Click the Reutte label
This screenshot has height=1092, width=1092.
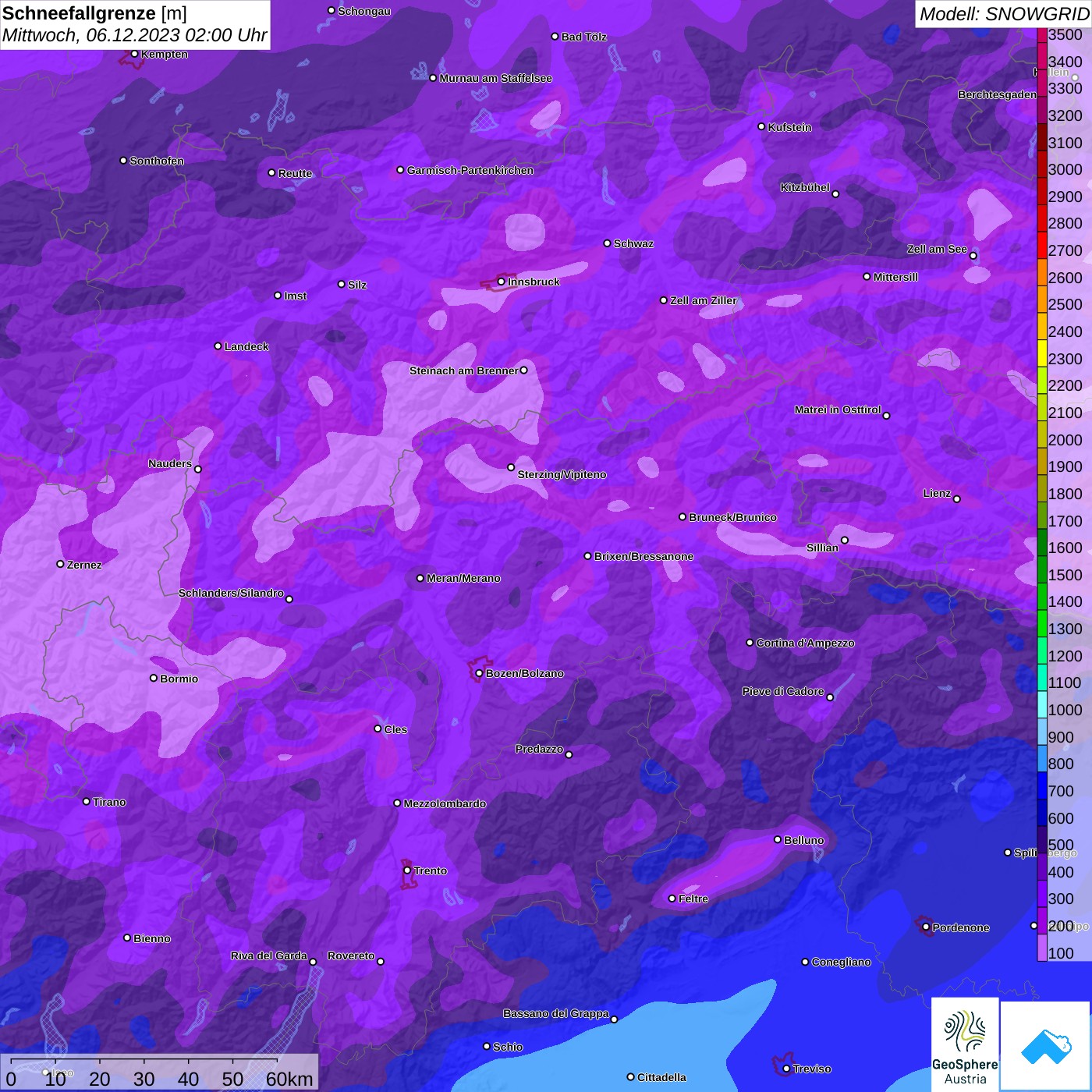pyautogui.click(x=295, y=173)
